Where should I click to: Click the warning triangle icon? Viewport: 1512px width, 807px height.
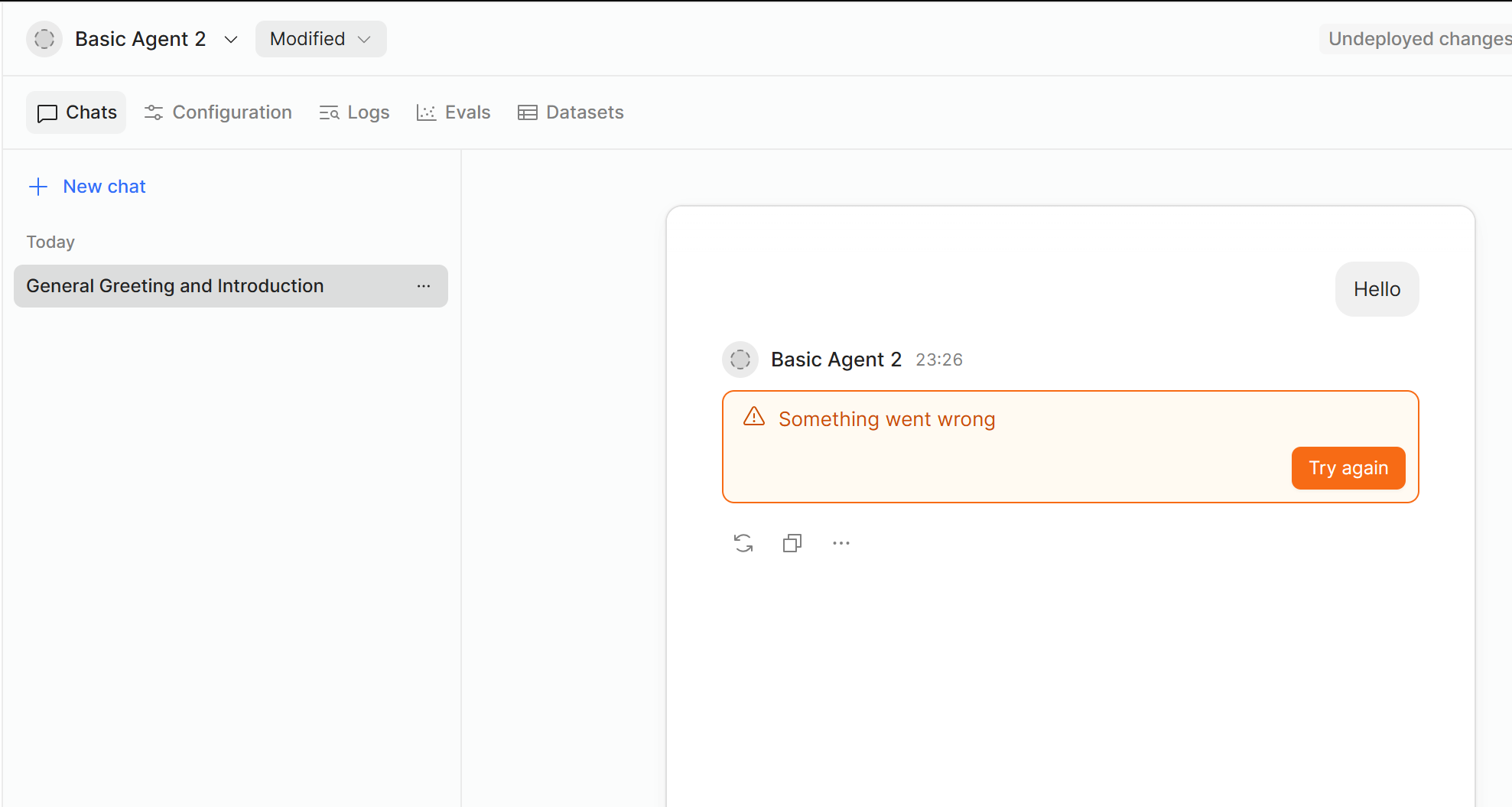tap(754, 417)
